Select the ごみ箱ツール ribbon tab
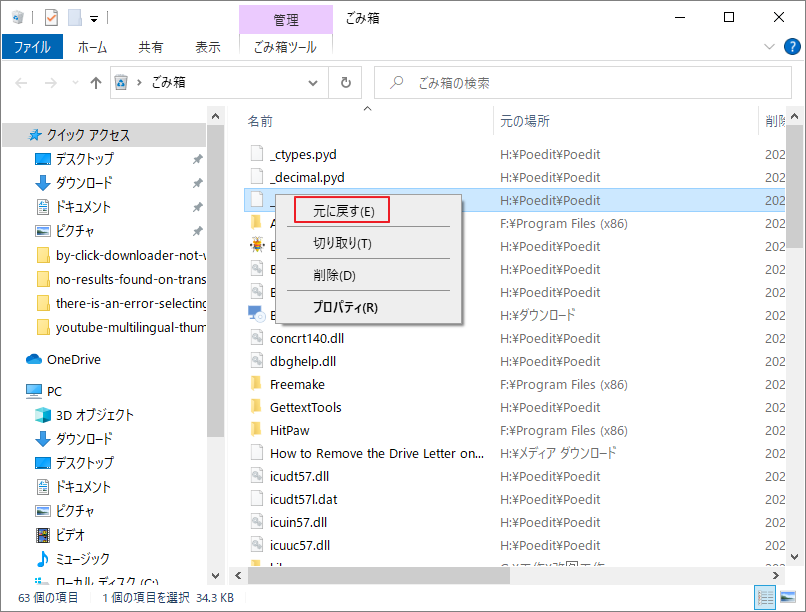Screen dimensions: 806x612 click(285, 47)
